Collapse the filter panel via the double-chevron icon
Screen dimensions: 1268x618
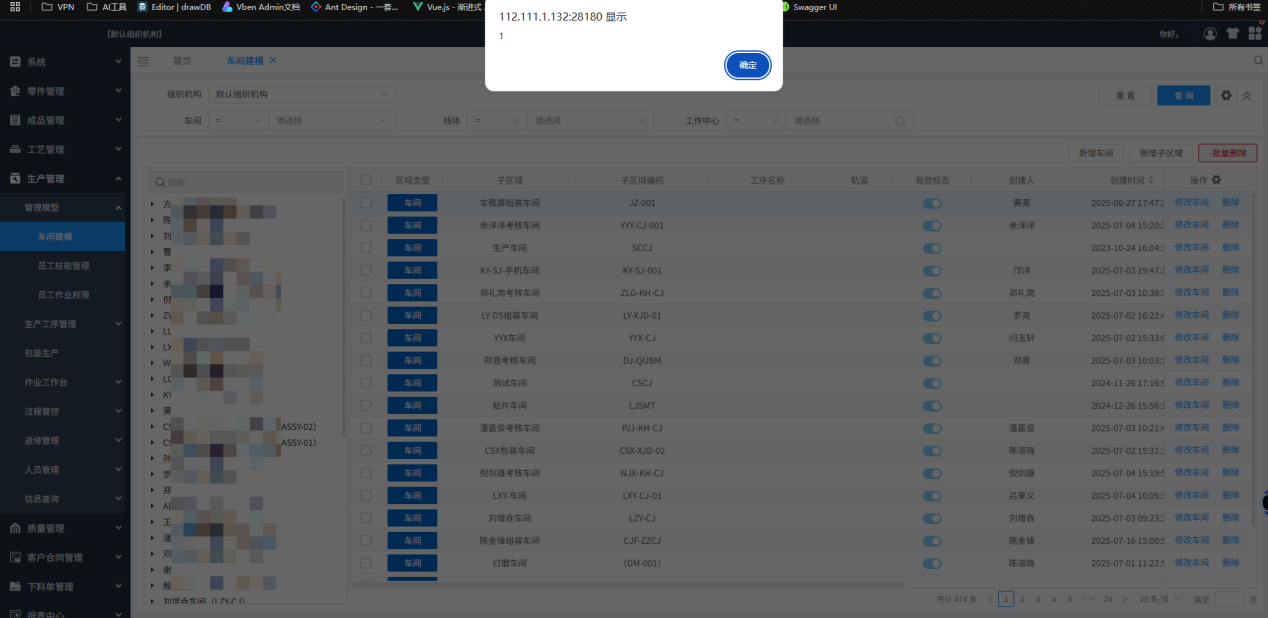(x=1247, y=95)
